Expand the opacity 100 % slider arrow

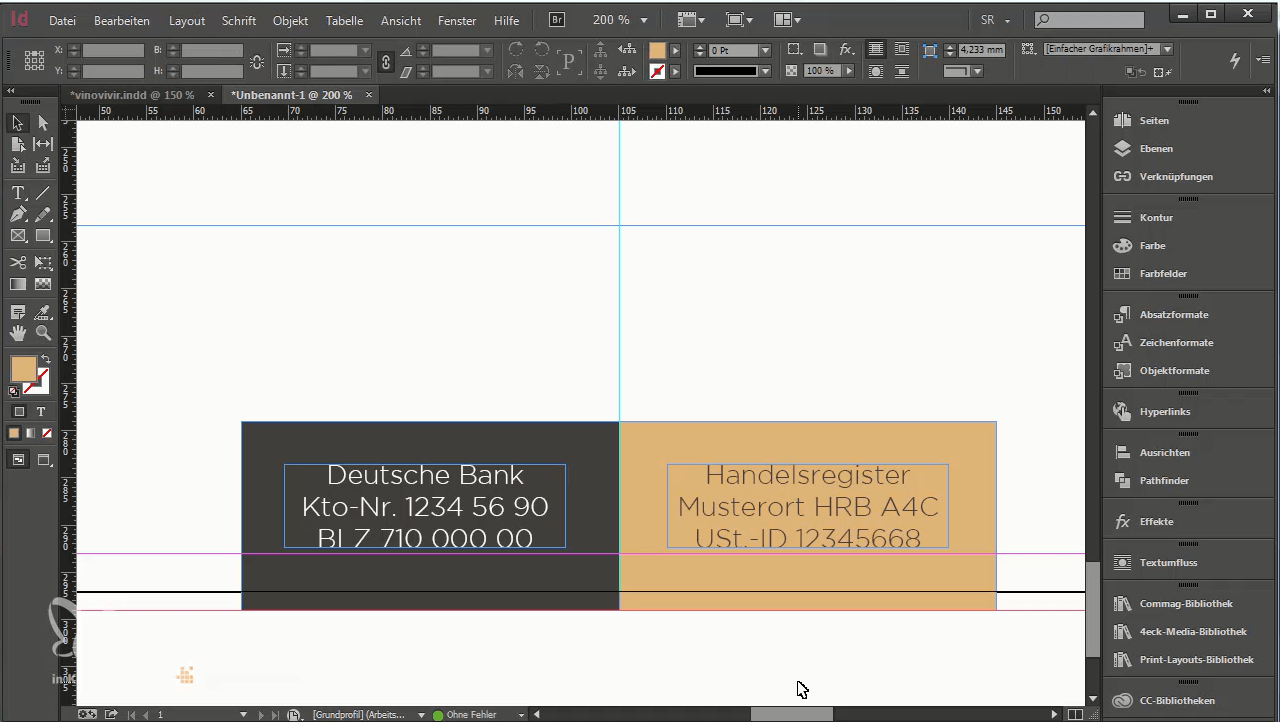pos(849,71)
